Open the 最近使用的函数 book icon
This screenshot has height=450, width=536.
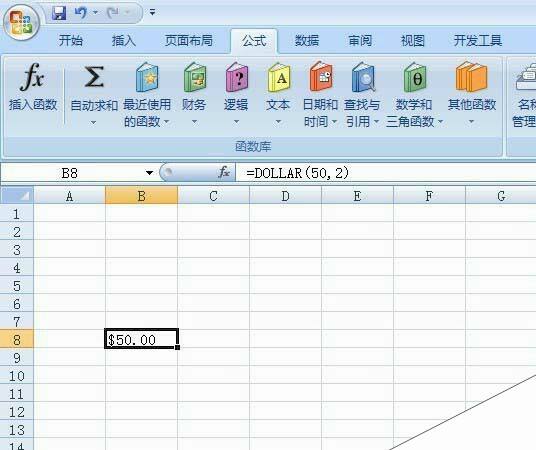[x=147, y=77]
